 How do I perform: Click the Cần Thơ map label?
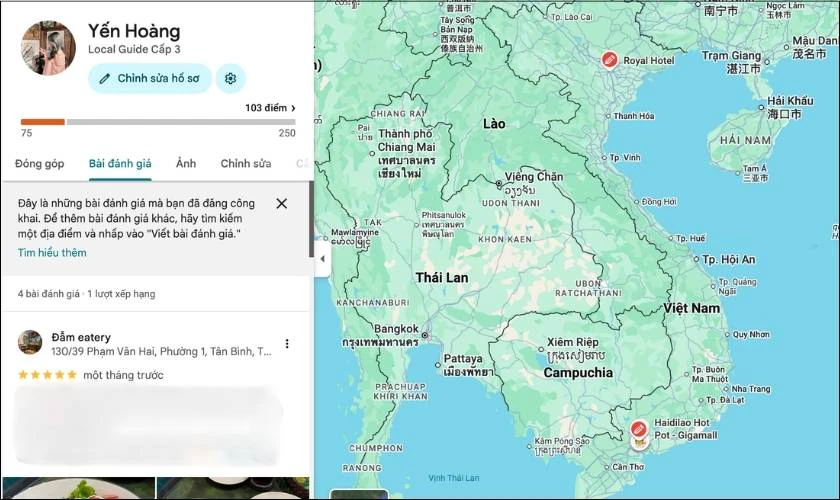point(628,467)
